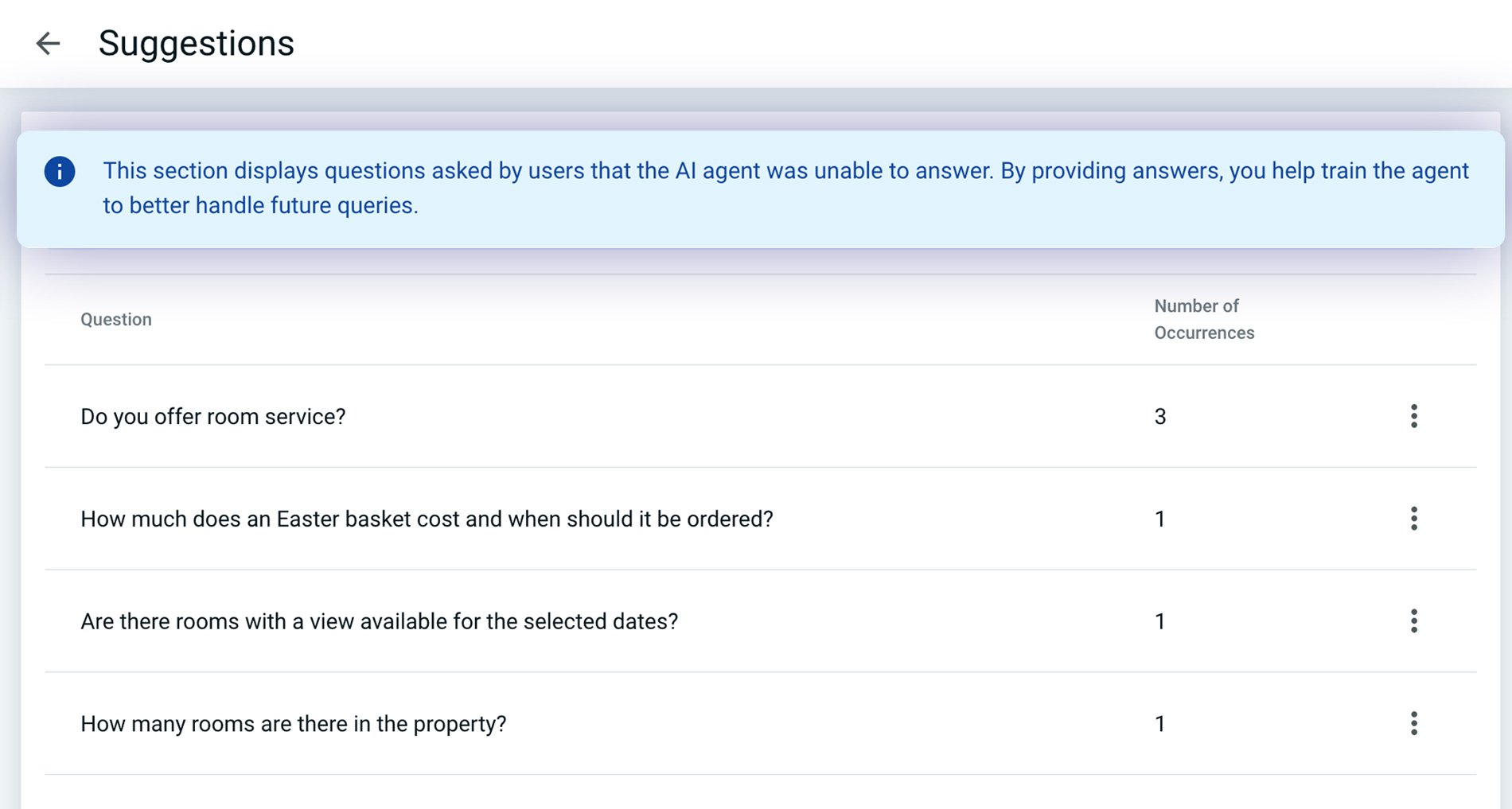Expand options for the view availability question

click(1414, 621)
